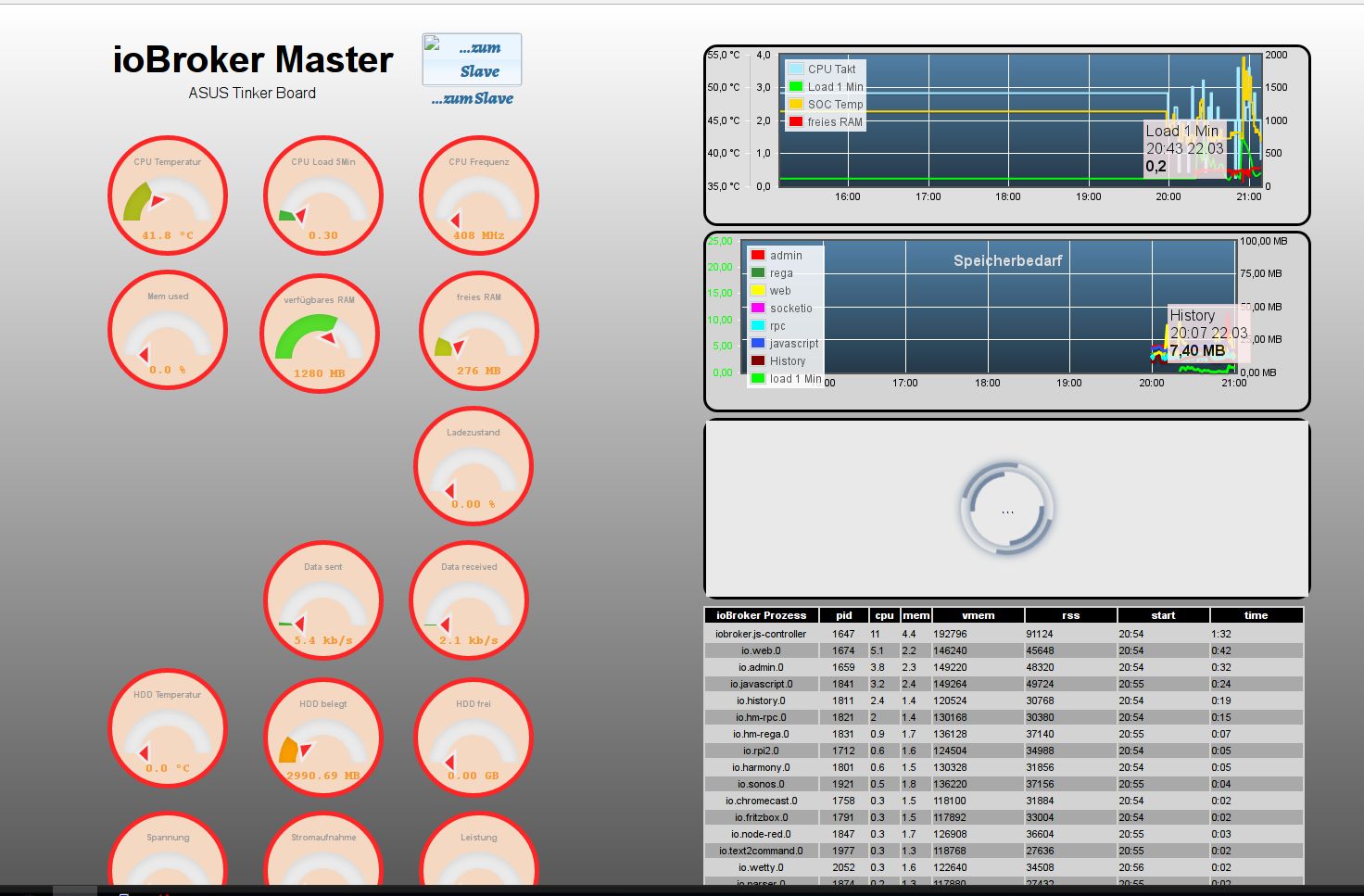This screenshot has height=896, width=1364.
Task: Click the vmem column header
Action: pyautogui.click(x=979, y=615)
